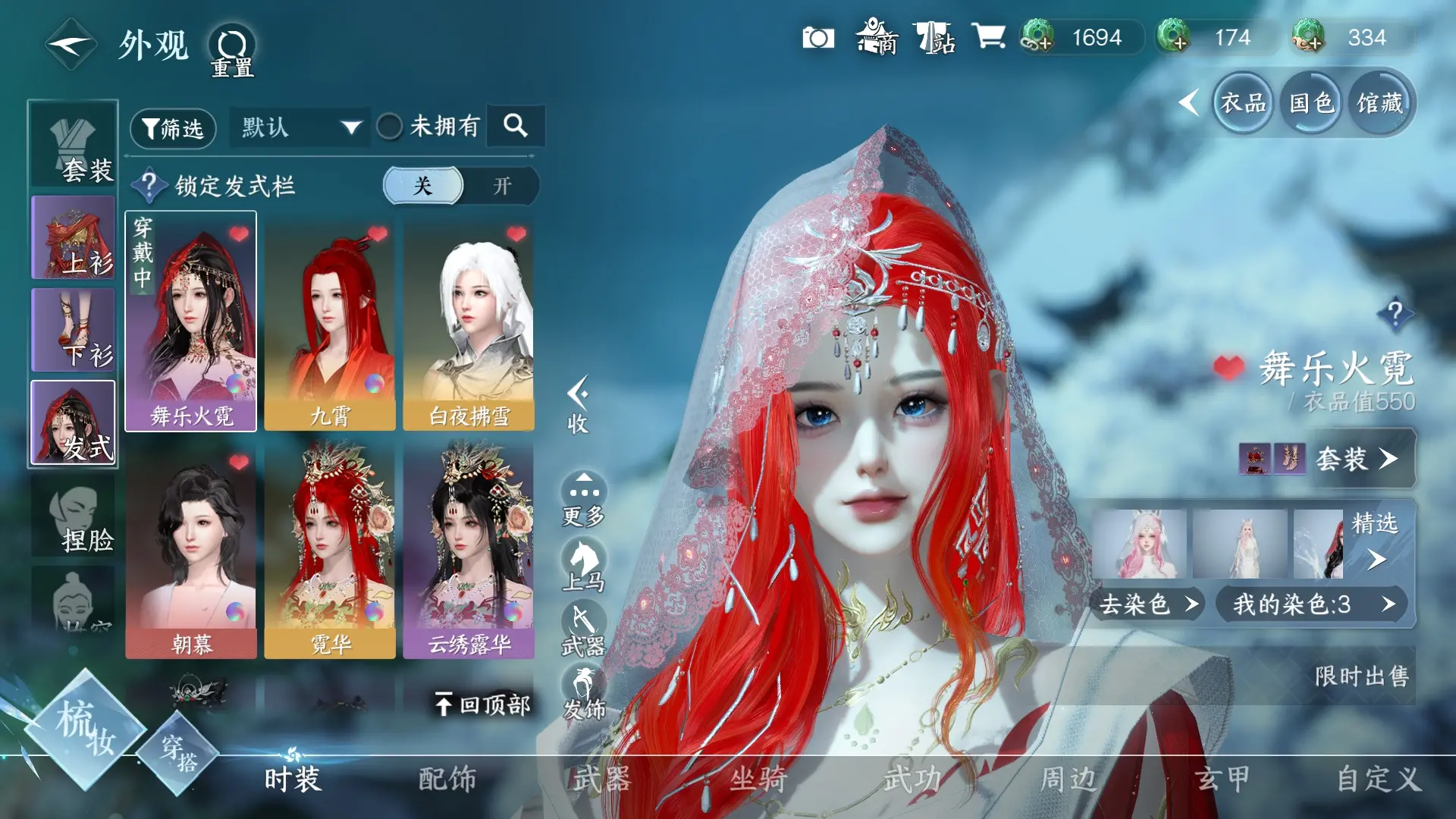Collapse the 衣品 tabs with left arrow
Viewport: 1456px width, 819px height.
coord(1189,102)
